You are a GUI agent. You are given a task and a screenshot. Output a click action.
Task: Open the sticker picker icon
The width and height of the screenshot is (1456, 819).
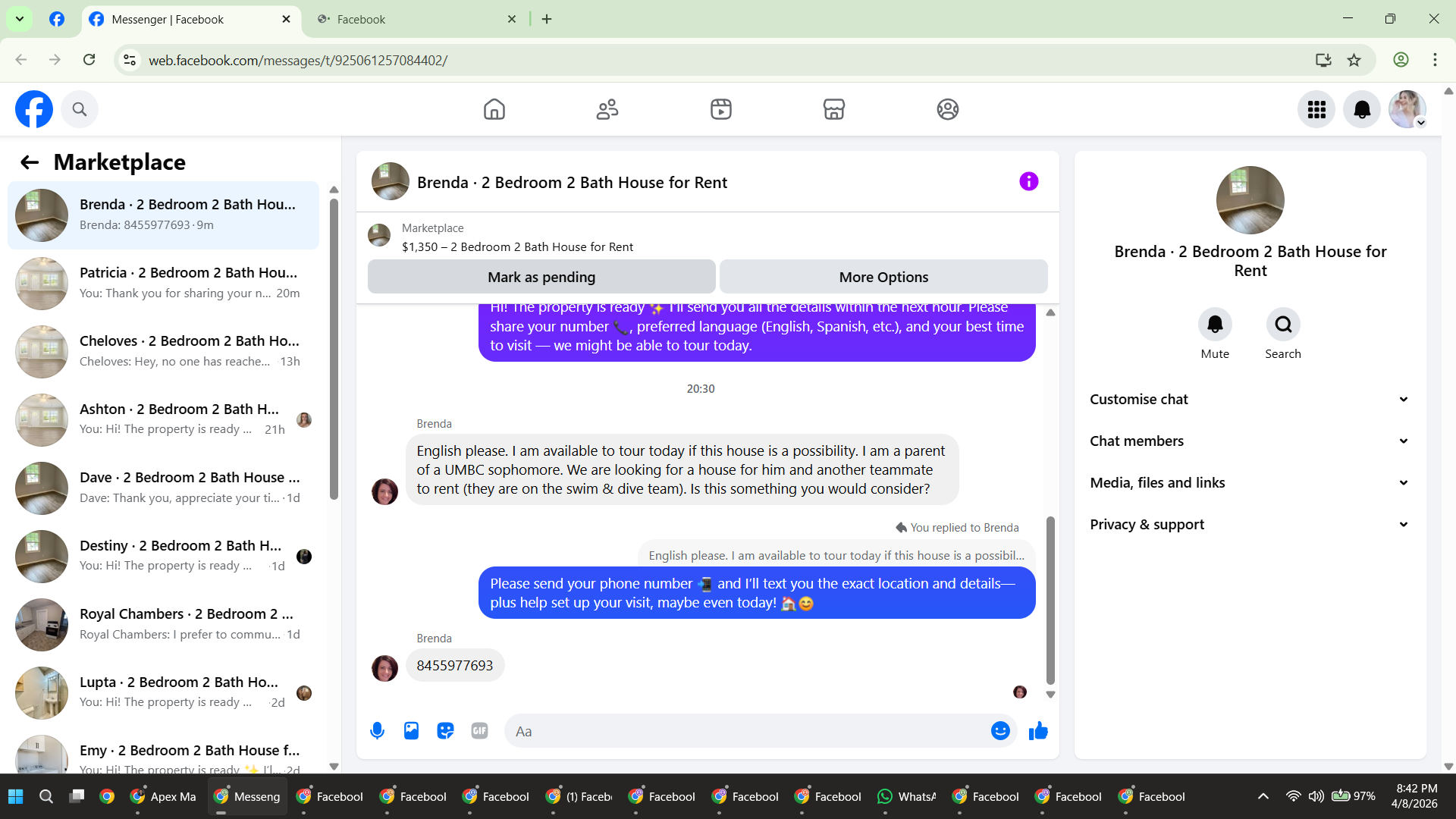[x=445, y=731]
